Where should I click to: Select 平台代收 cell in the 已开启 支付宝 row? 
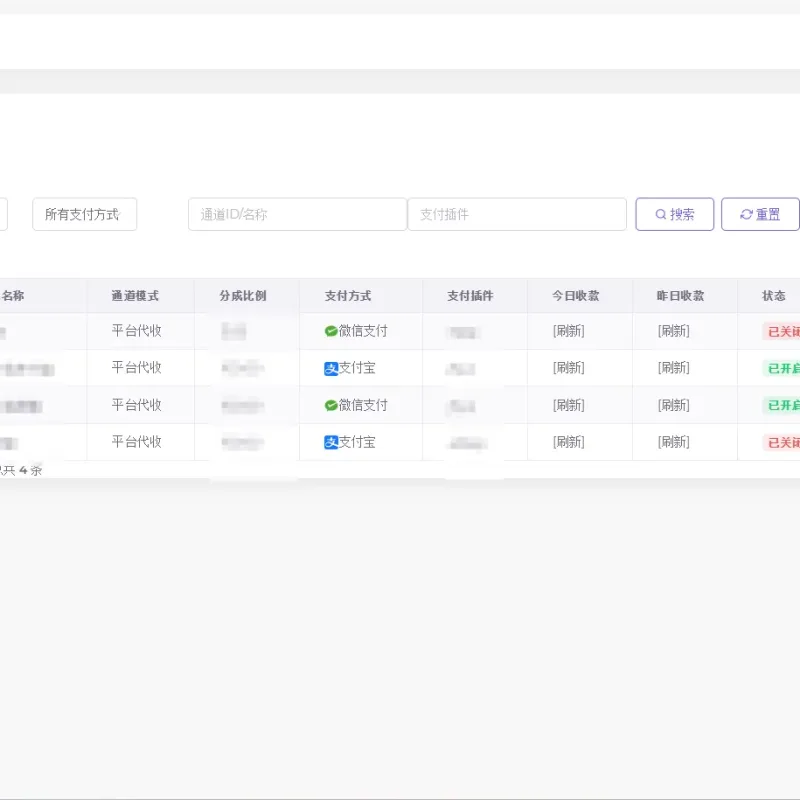[137, 368]
